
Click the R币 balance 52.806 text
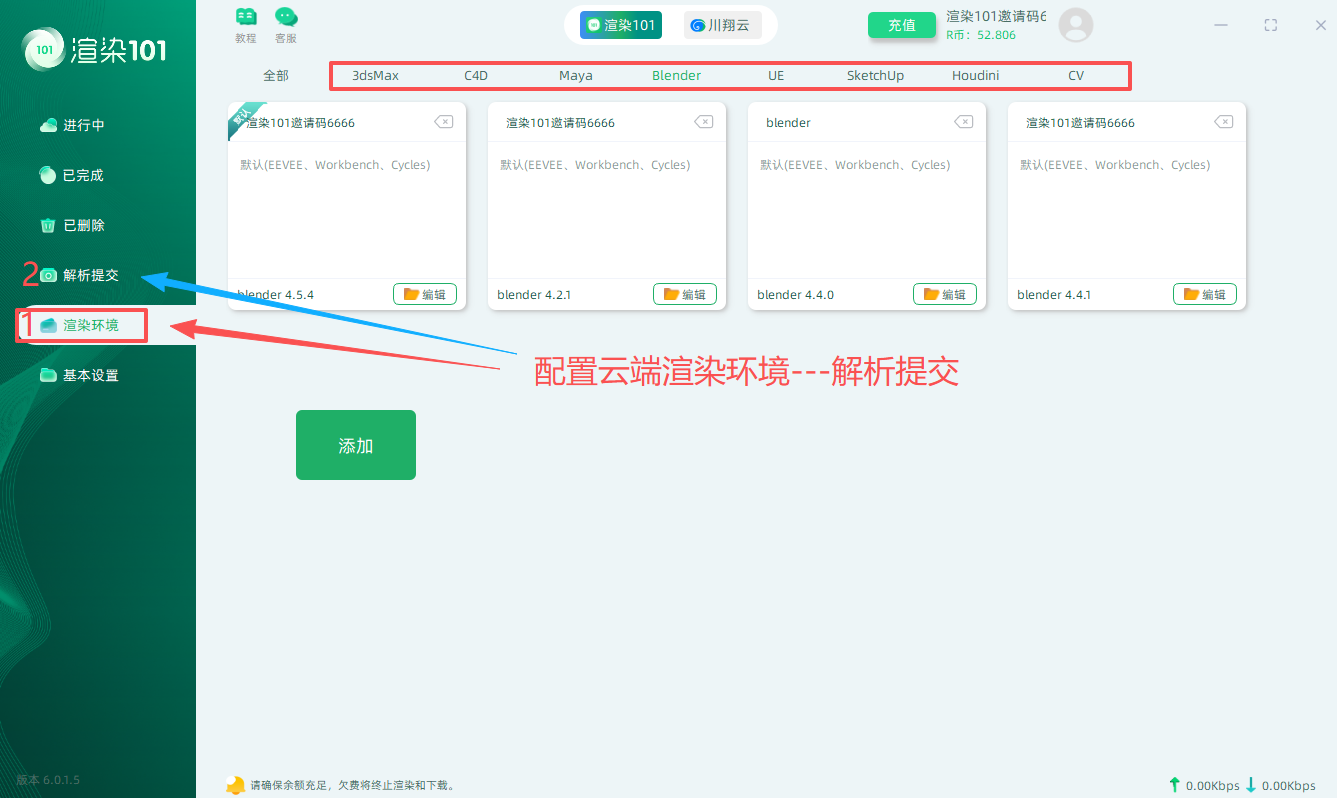[x=981, y=35]
